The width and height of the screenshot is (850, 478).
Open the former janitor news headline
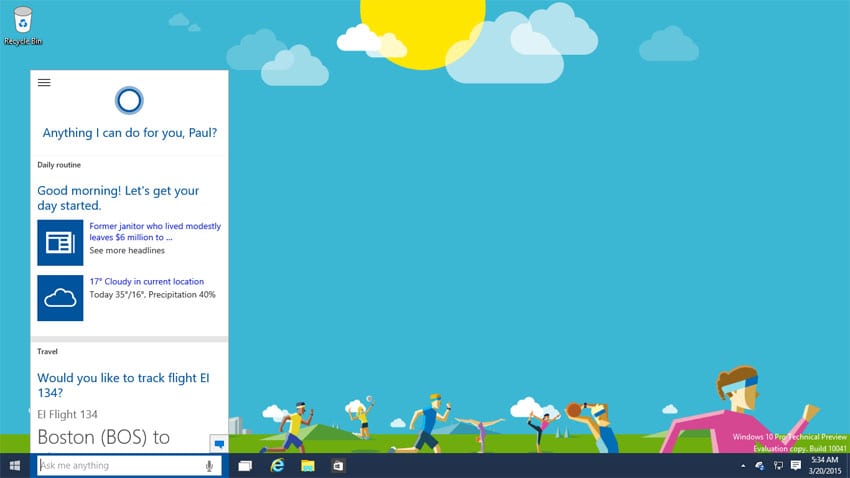click(155, 232)
